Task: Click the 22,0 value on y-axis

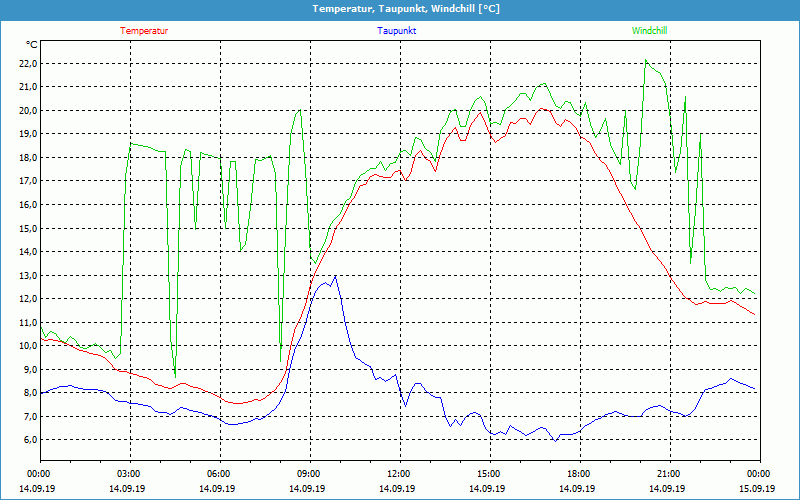Action: [x=26, y=63]
